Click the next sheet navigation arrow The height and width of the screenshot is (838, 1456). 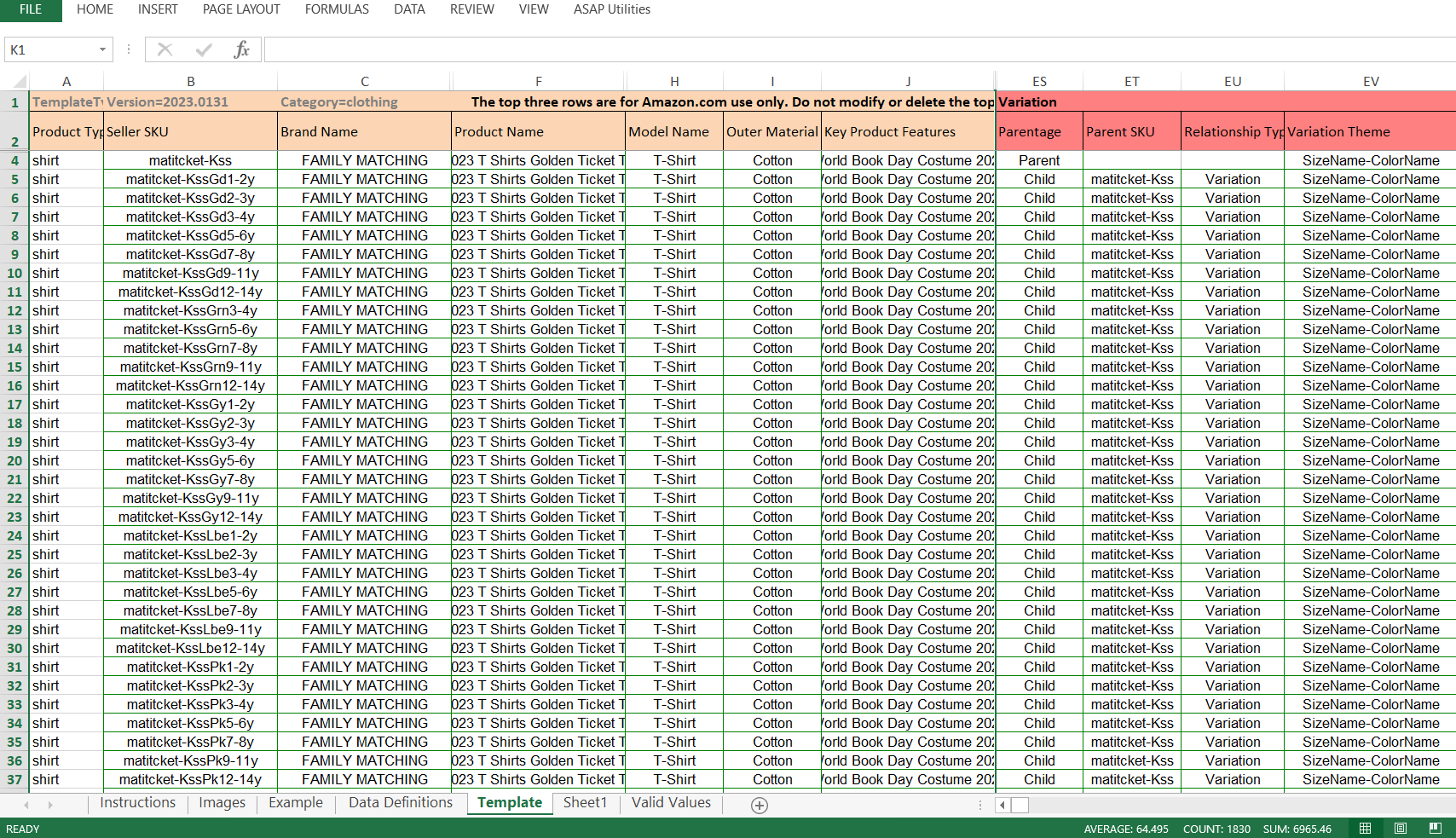pos(50,805)
